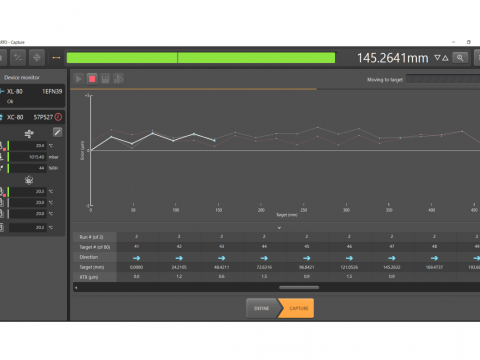Viewport: 480px width, 360px height.
Task: Switch to the CAPTURE step
Action: pyautogui.click(x=298, y=308)
